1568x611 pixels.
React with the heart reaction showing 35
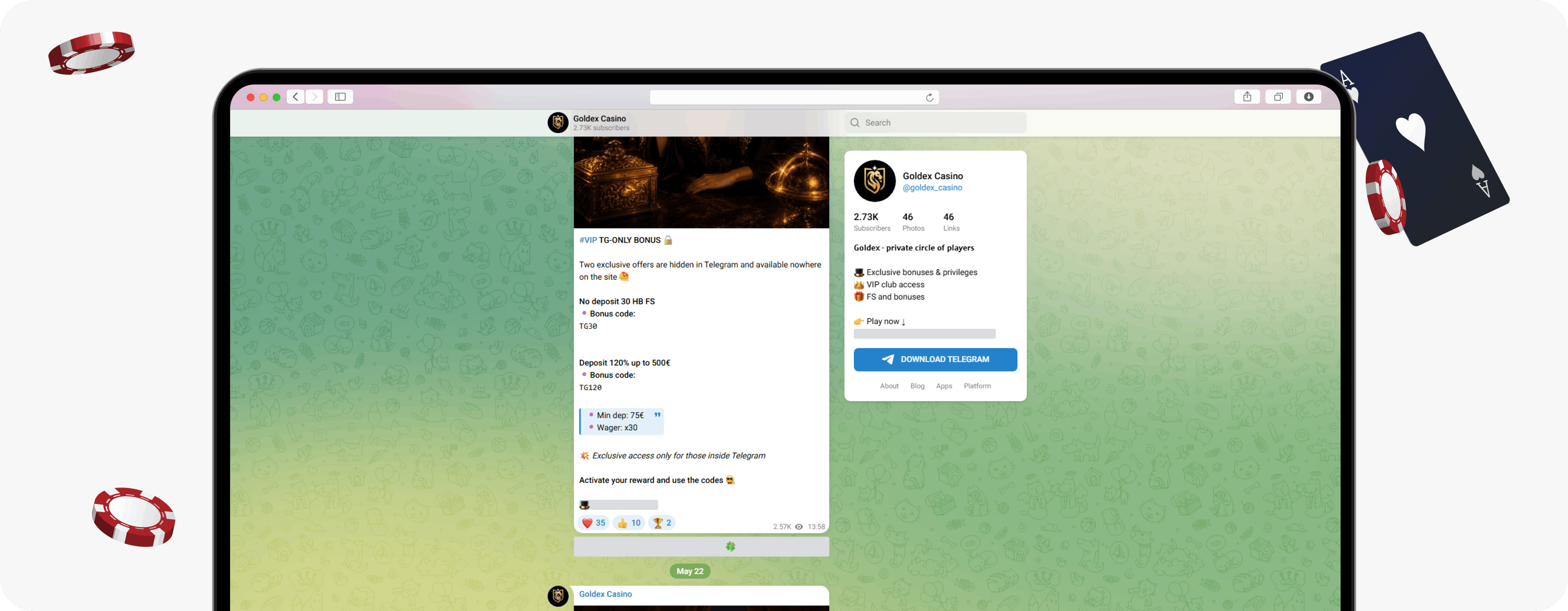tap(593, 523)
